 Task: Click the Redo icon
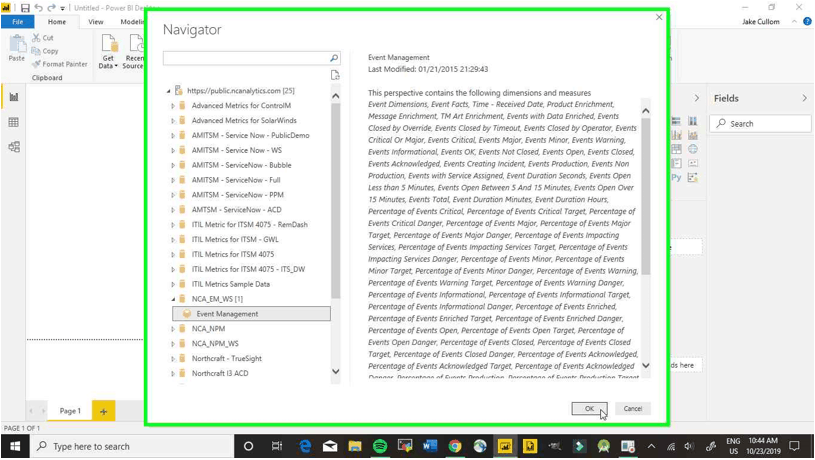[51, 8]
